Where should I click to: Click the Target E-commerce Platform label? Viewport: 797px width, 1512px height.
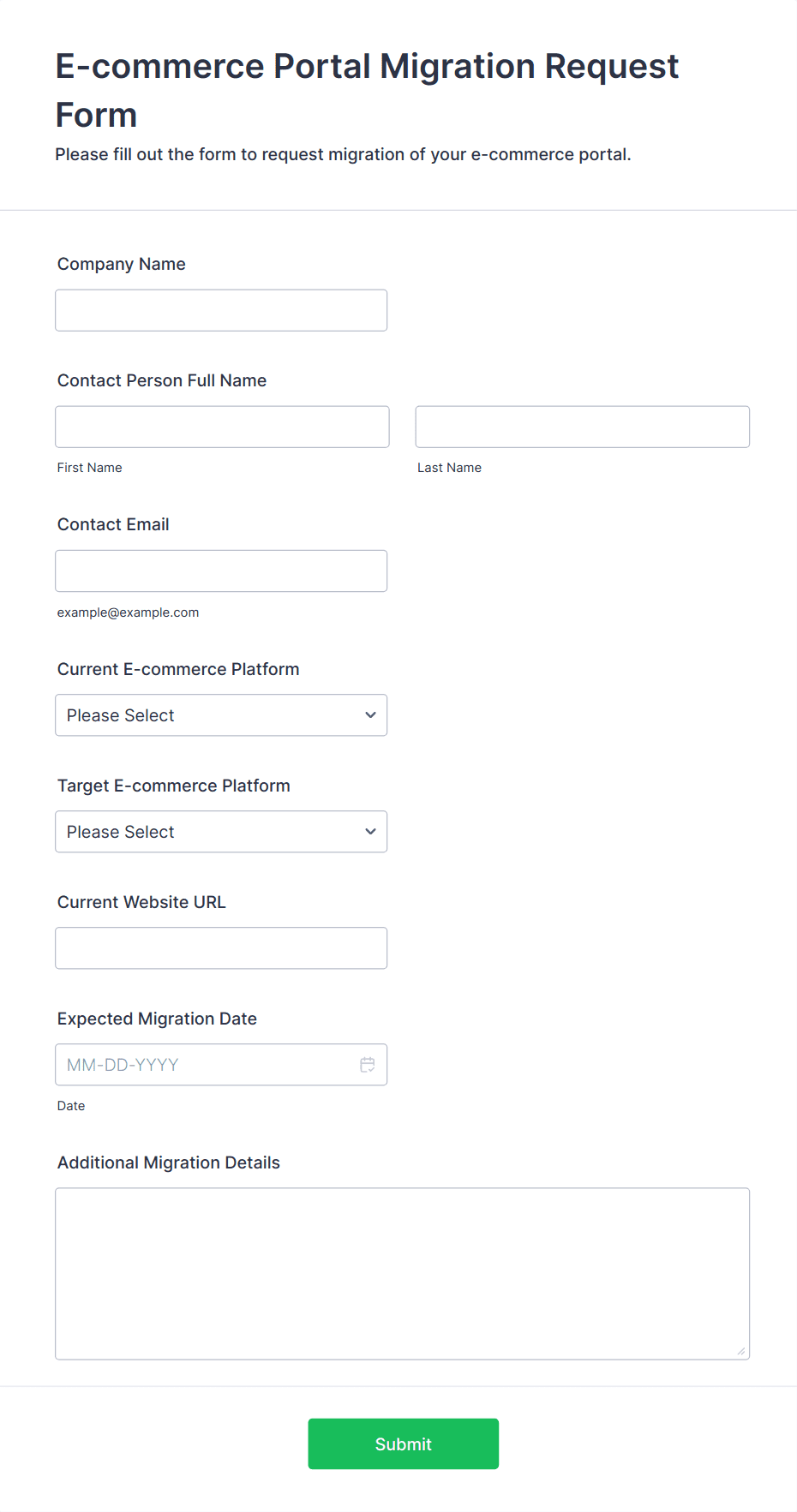(174, 786)
